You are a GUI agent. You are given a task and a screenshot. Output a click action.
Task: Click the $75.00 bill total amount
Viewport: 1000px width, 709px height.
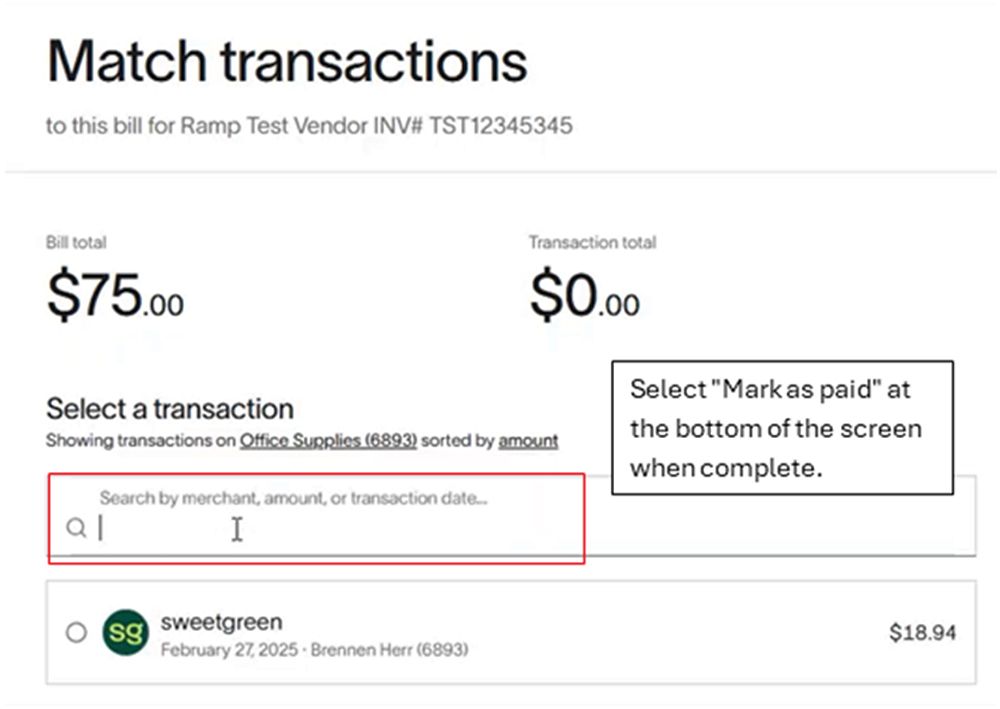115,296
